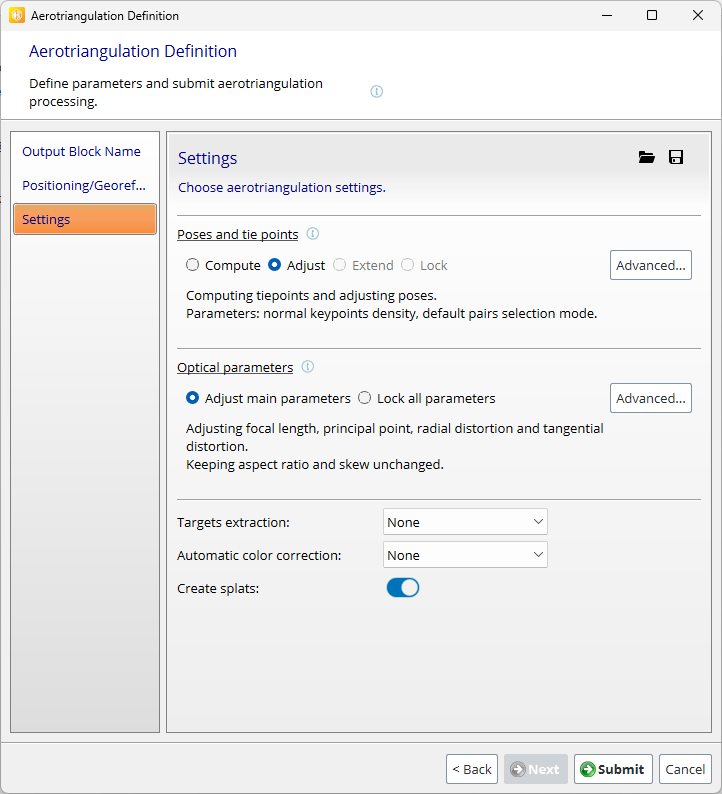This screenshot has width=722, height=794.
Task: Click info icon next to Poses and tie points
Action: (313, 234)
